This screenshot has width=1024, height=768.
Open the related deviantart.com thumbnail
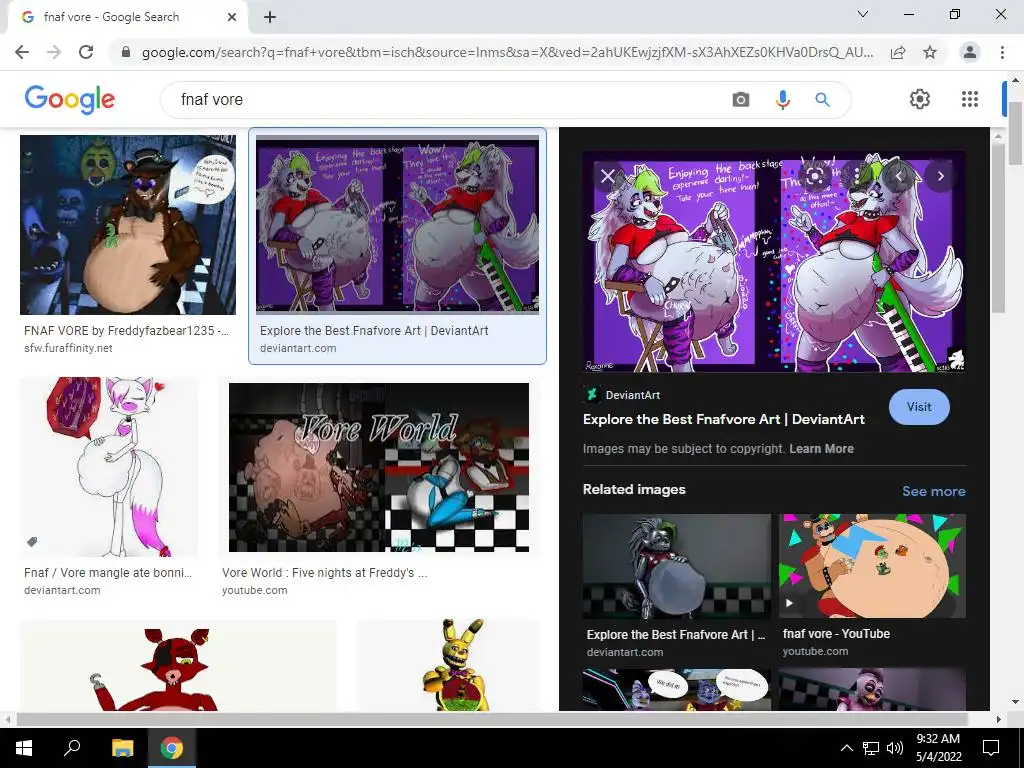coord(677,566)
